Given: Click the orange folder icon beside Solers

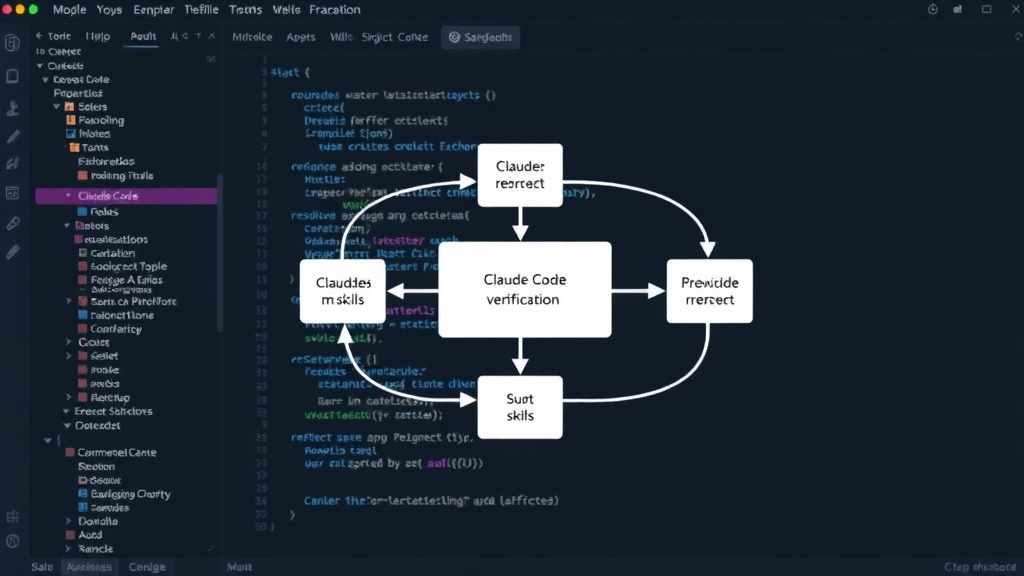Looking at the screenshot, I should tap(69, 106).
